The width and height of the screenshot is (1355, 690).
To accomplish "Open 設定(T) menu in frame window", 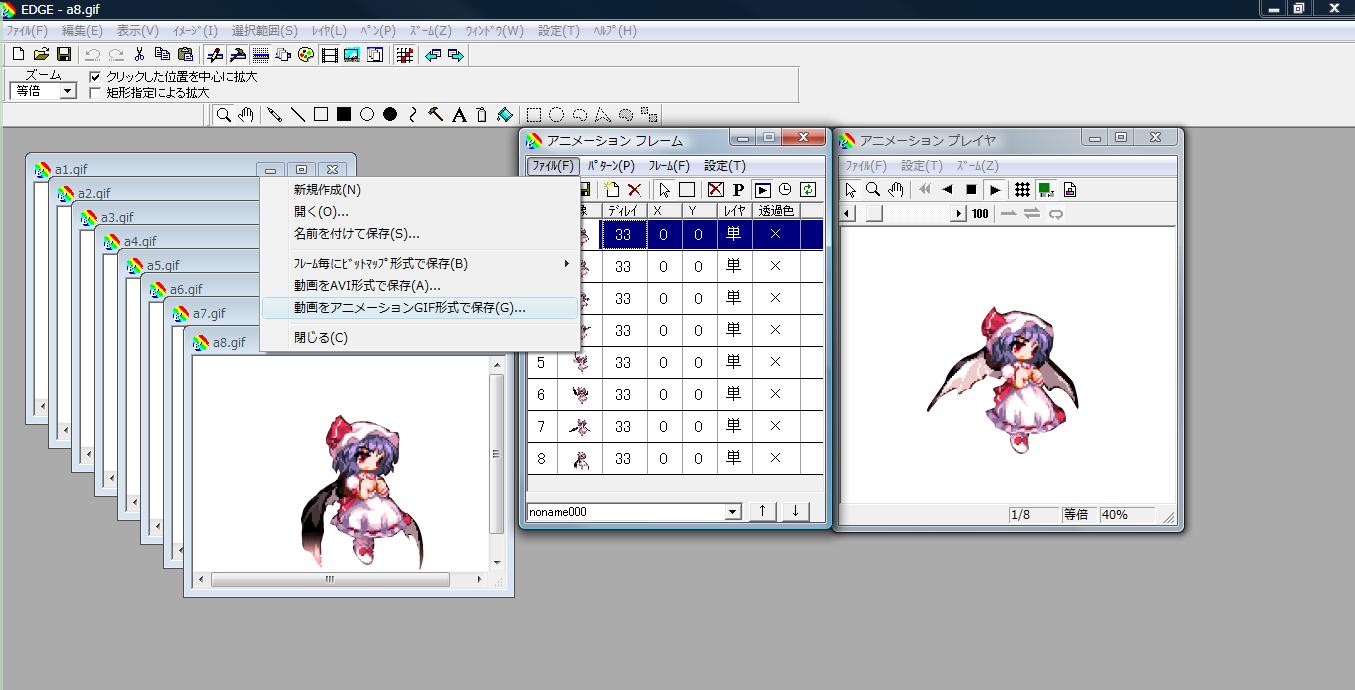I will tap(725, 166).
